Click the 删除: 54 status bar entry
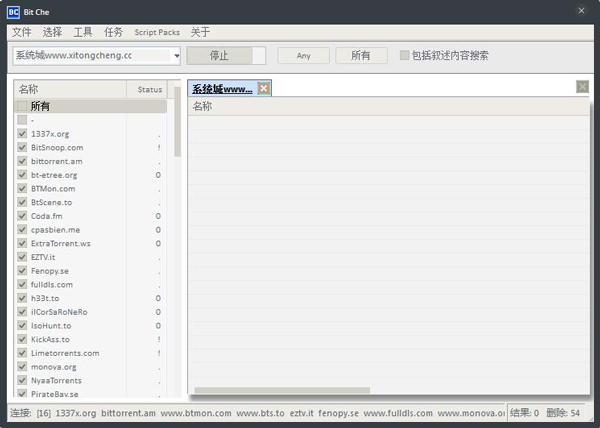The width and height of the screenshot is (600, 428). click(563, 413)
